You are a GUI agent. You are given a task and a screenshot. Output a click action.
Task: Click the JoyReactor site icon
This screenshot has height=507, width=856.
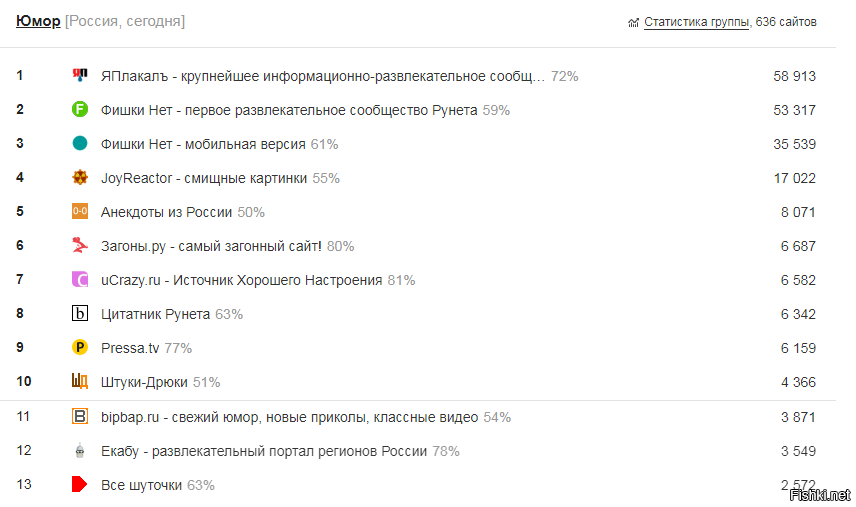click(x=80, y=177)
